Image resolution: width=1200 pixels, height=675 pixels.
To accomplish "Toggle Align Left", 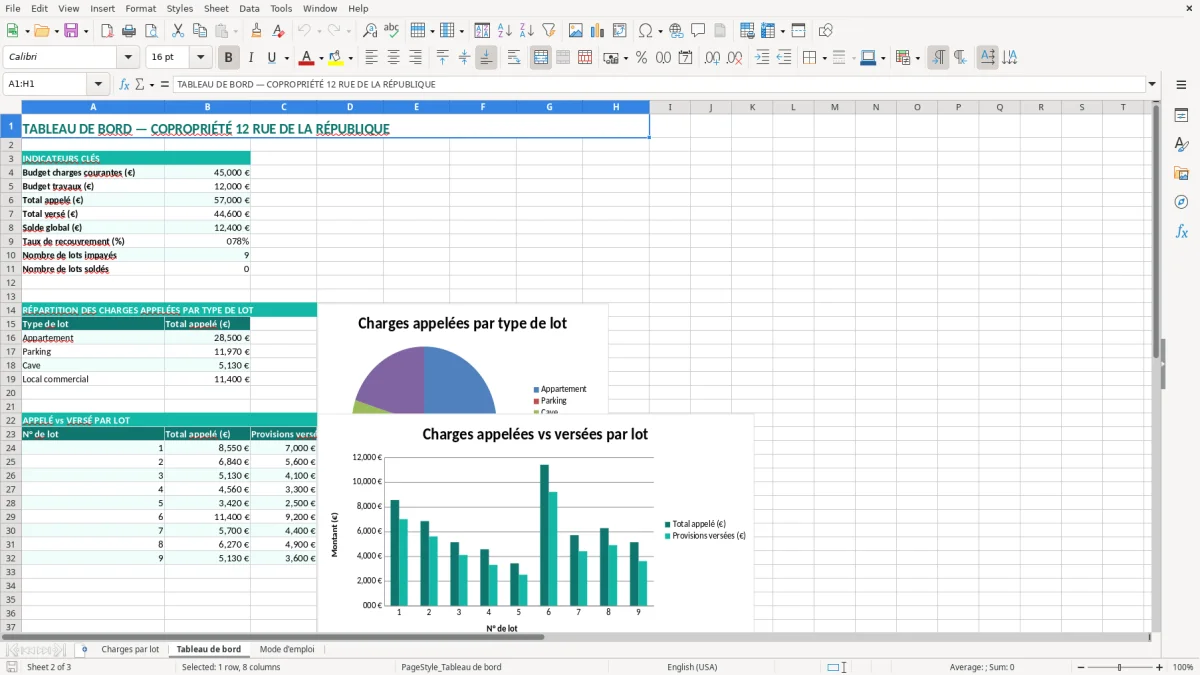I will (x=371, y=58).
